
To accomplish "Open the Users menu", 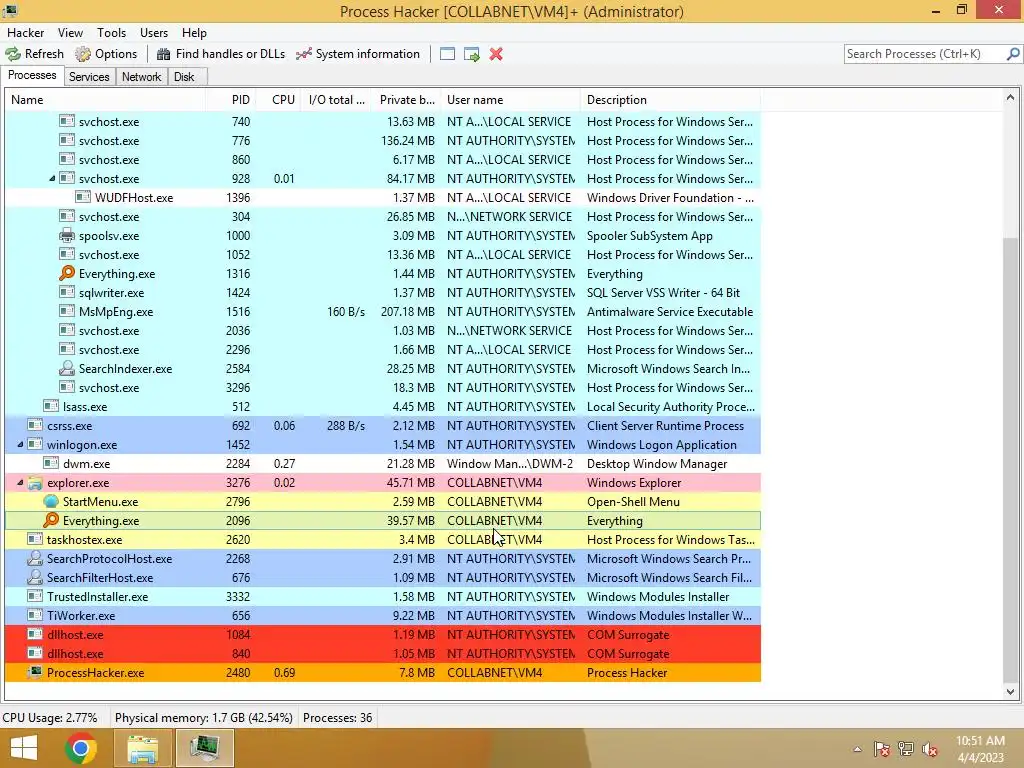I will point(153,33).
